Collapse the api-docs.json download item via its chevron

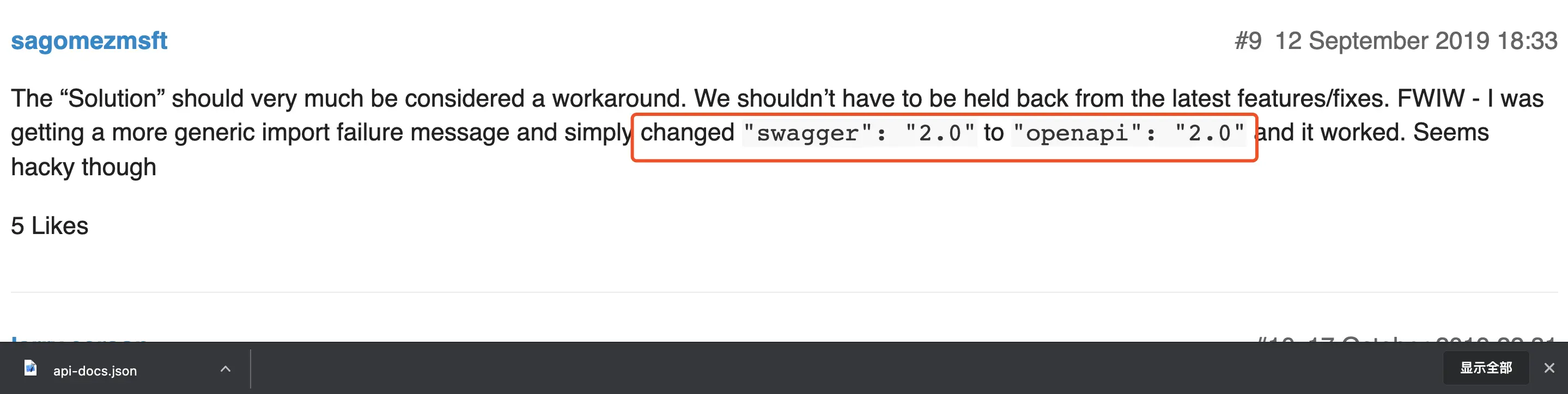pyautogui.click(x=225, y=368)
